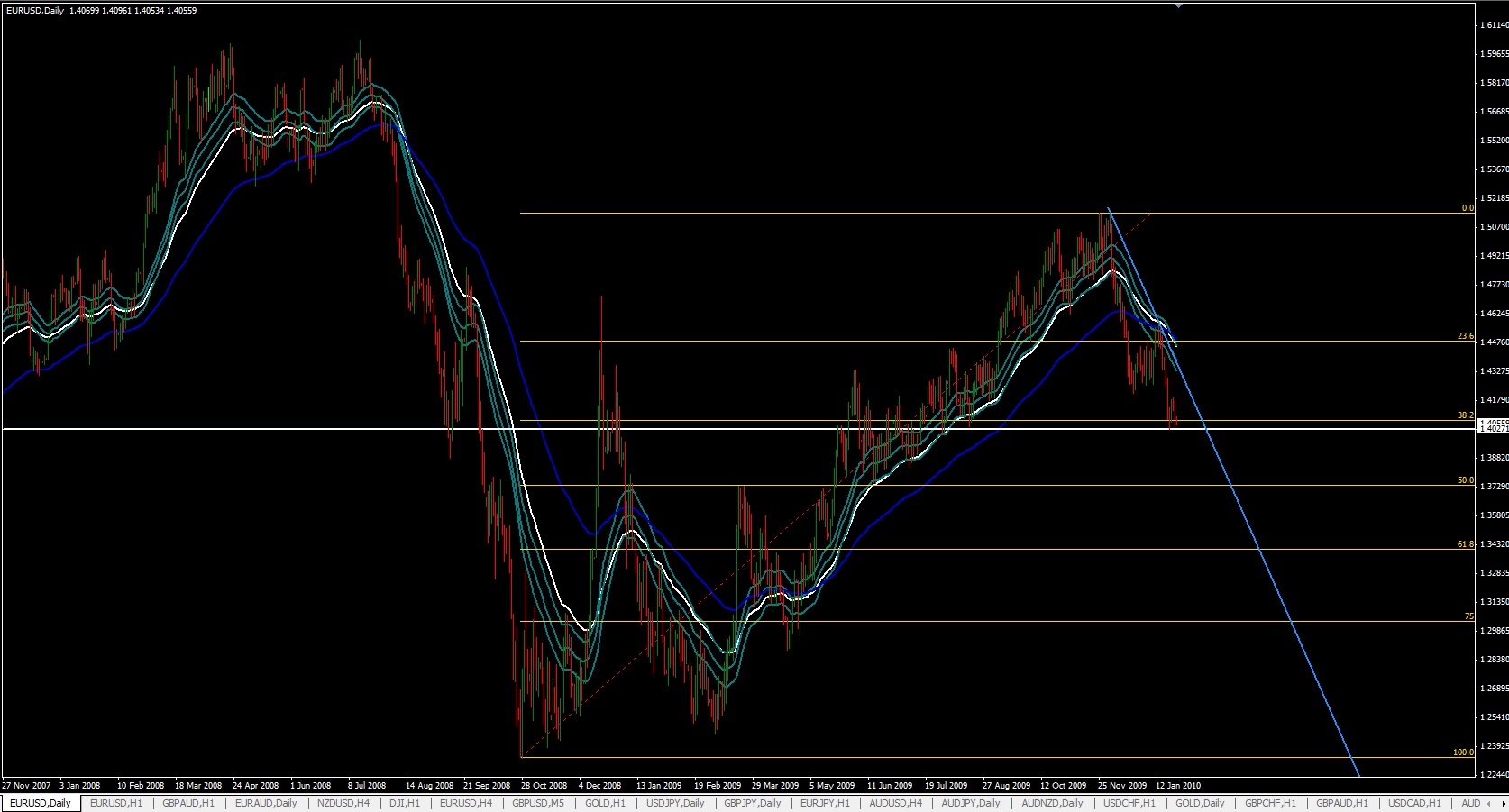Click the tab-scroll right arrow
Screen dimensions: 1509x812
[x=1504, y=803]
